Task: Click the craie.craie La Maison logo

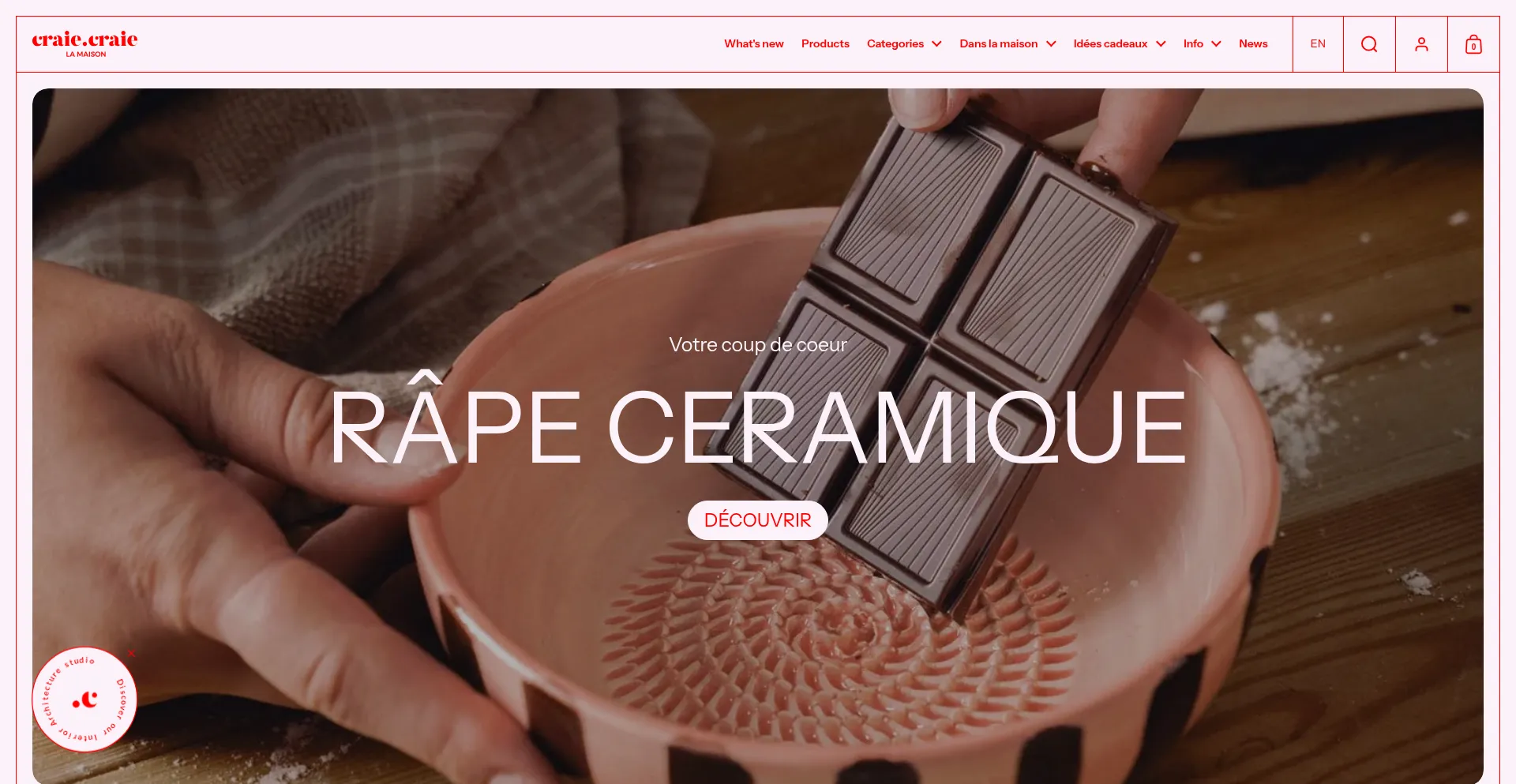Action: 84,44
